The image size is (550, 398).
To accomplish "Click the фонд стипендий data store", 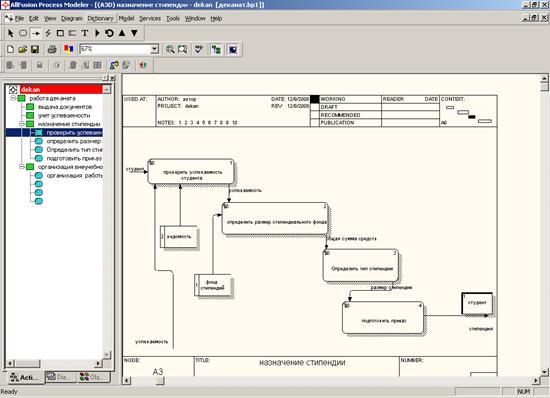I will (x=213, y=285).
